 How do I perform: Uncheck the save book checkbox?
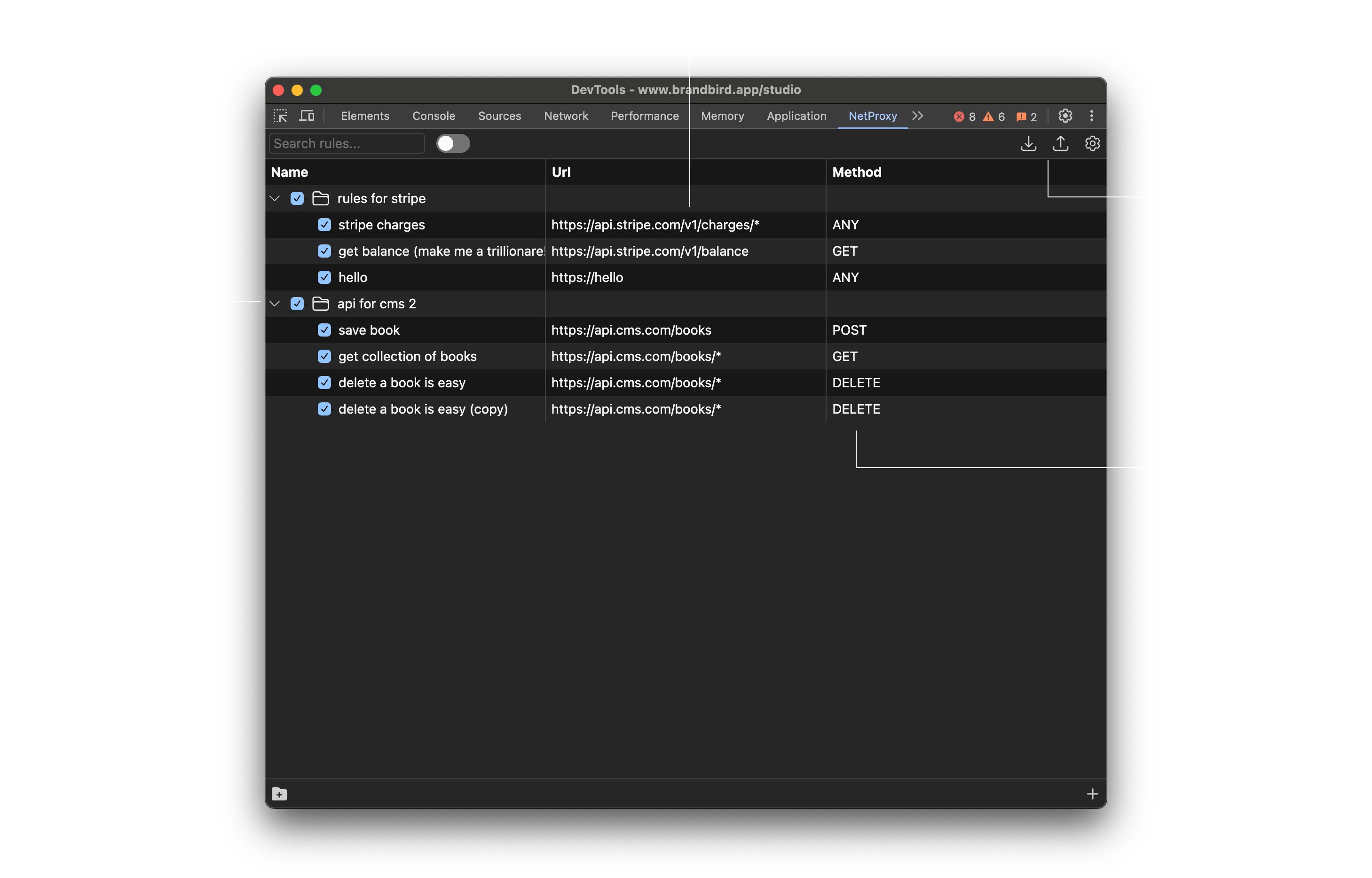(x=324, y=329)
